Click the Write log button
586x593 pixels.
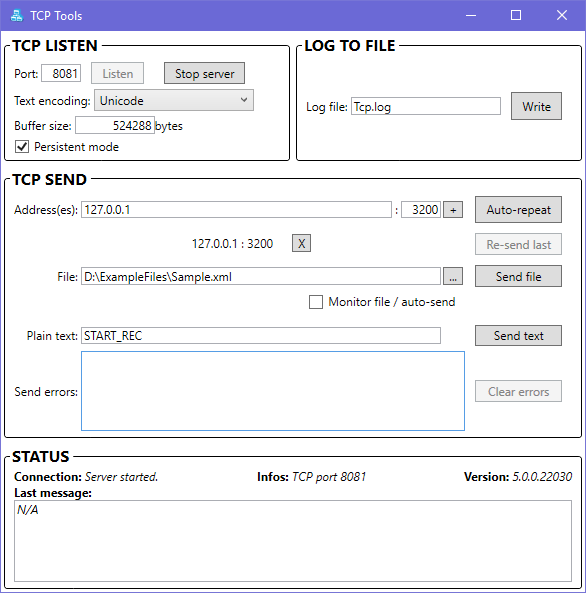(536, 106)
